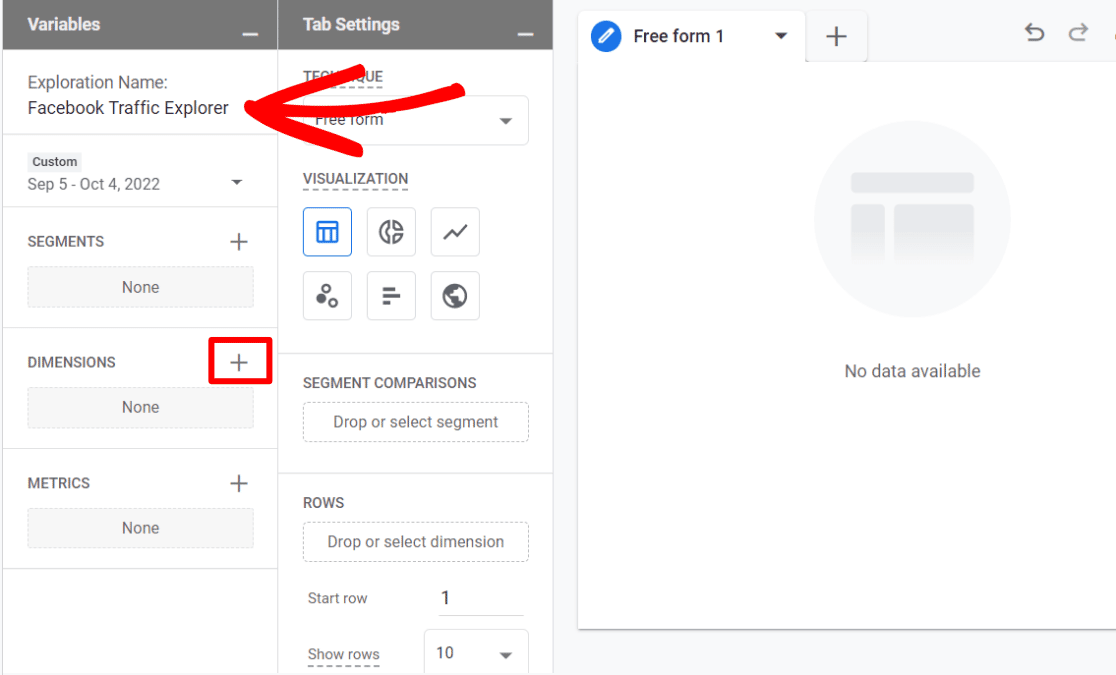Click the pencil edit icon on Free form 1
This screenshot has width=1116, height=675.
pyautogui.click(x=603, y=36)
